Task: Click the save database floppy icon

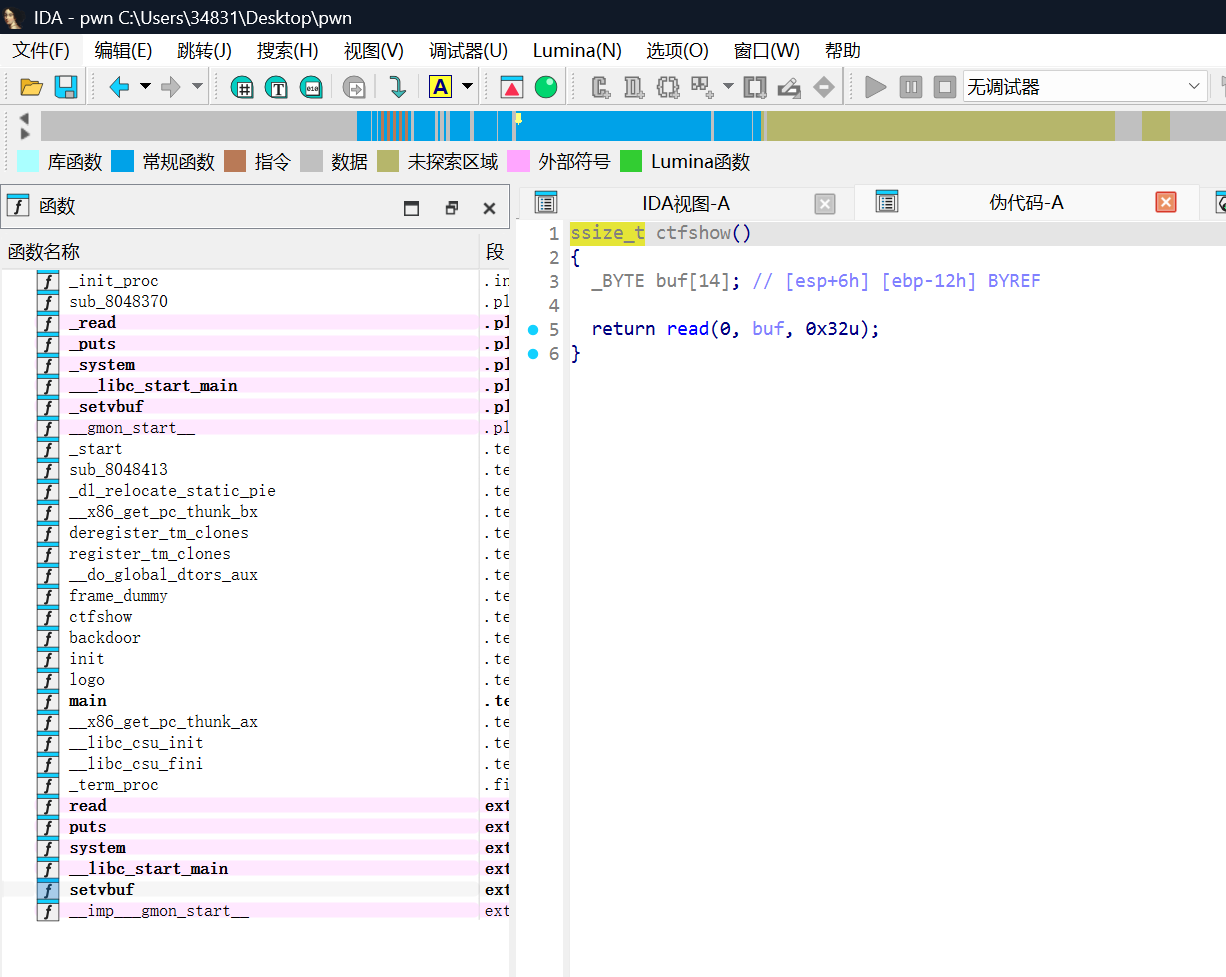Action: click(66, 87)
